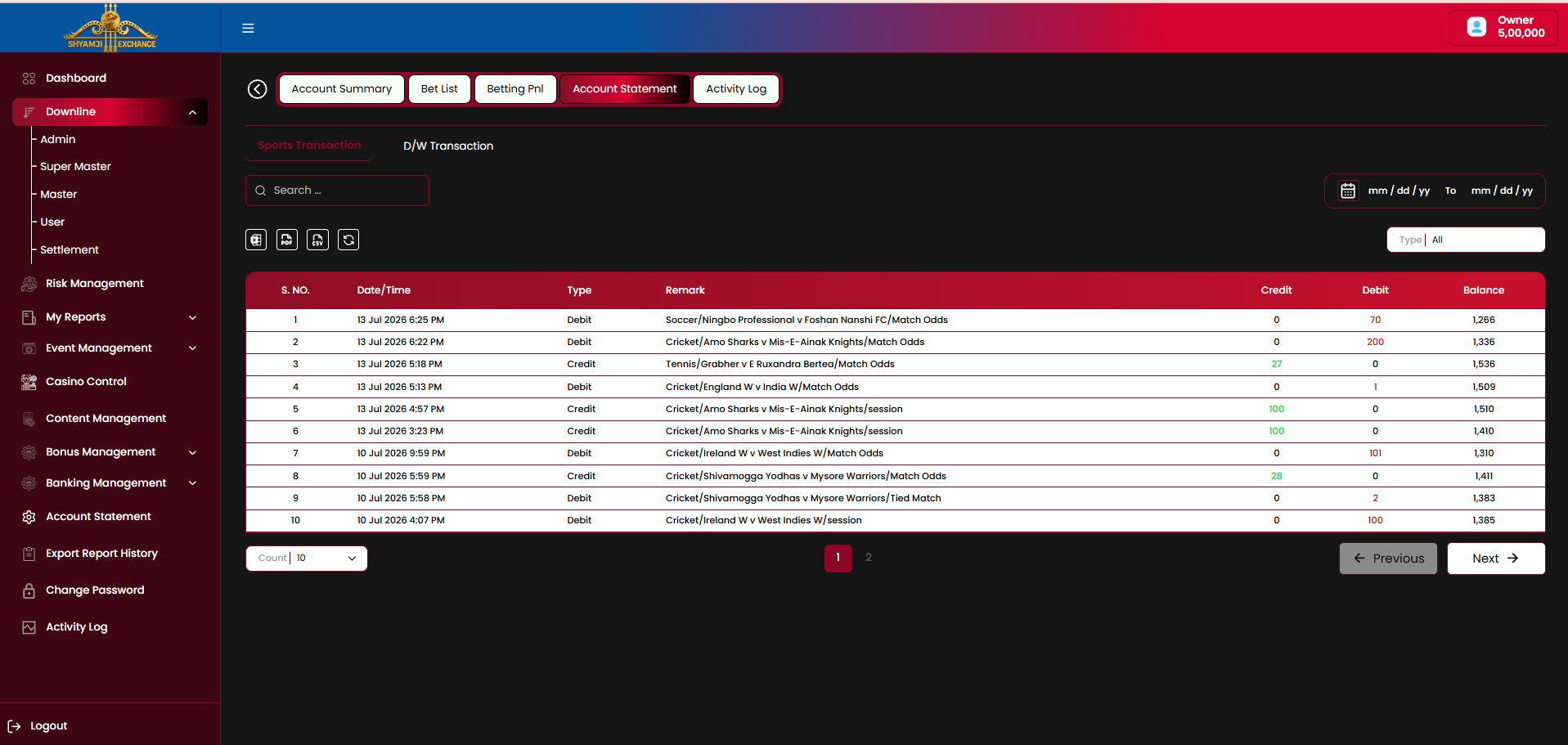Open the Bet List tab
Image resolution: width=1568 pixels, height=745 pixels.
tap(440, 89)
